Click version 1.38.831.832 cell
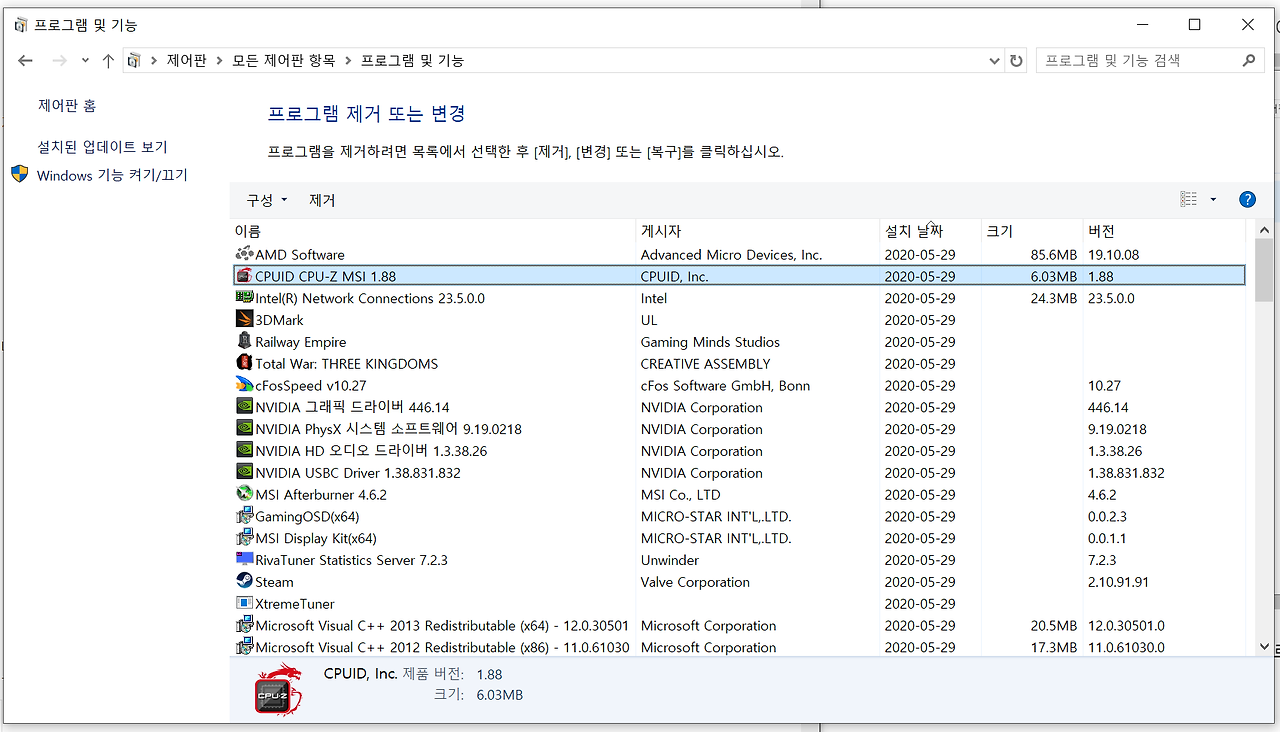 pyautogui.click(x=1126, y=473)
